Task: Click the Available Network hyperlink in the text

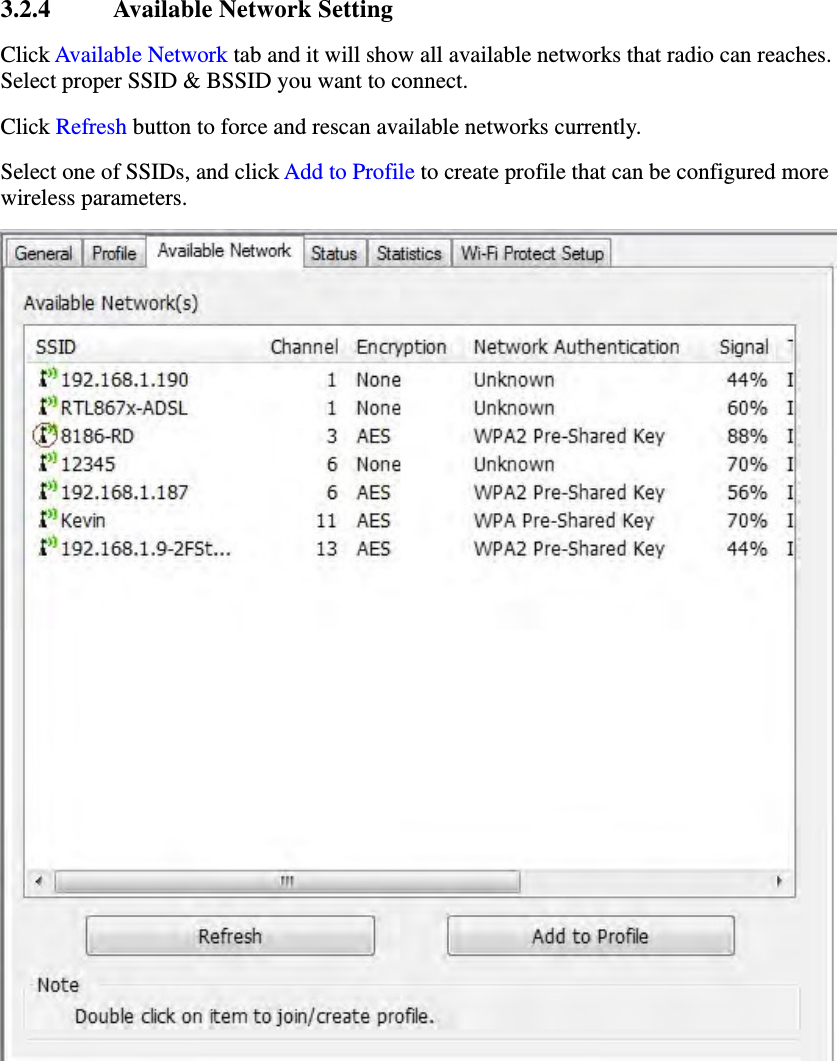Action: click(140, 55)
